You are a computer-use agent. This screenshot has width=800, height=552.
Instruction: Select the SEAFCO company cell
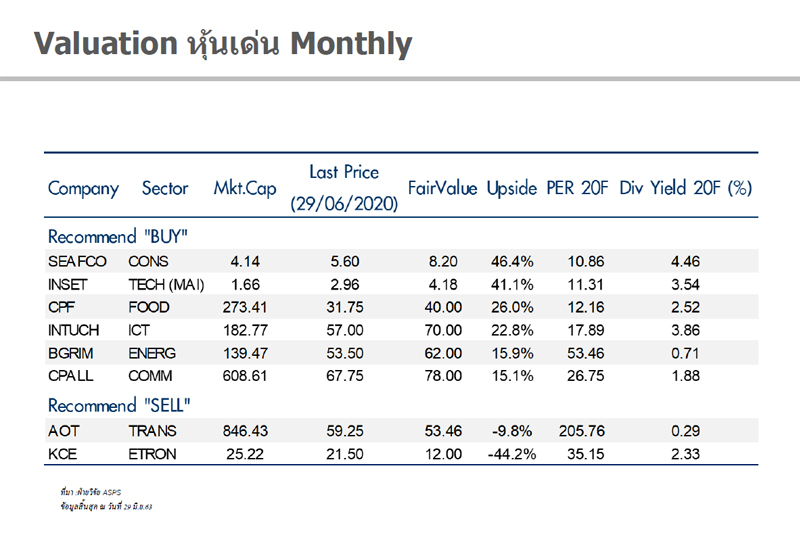77,261
